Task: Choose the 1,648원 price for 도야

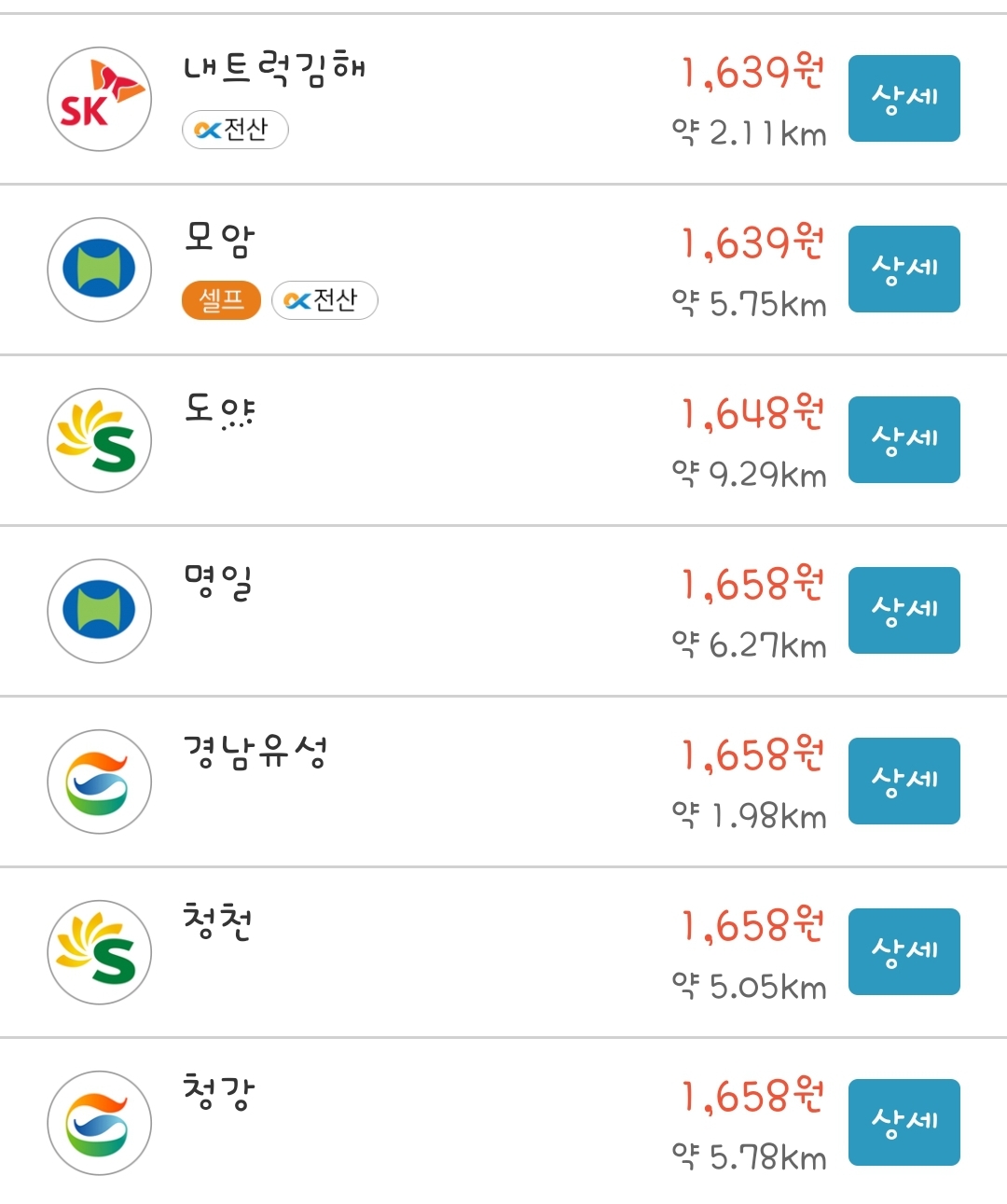Action: [753, 413]
